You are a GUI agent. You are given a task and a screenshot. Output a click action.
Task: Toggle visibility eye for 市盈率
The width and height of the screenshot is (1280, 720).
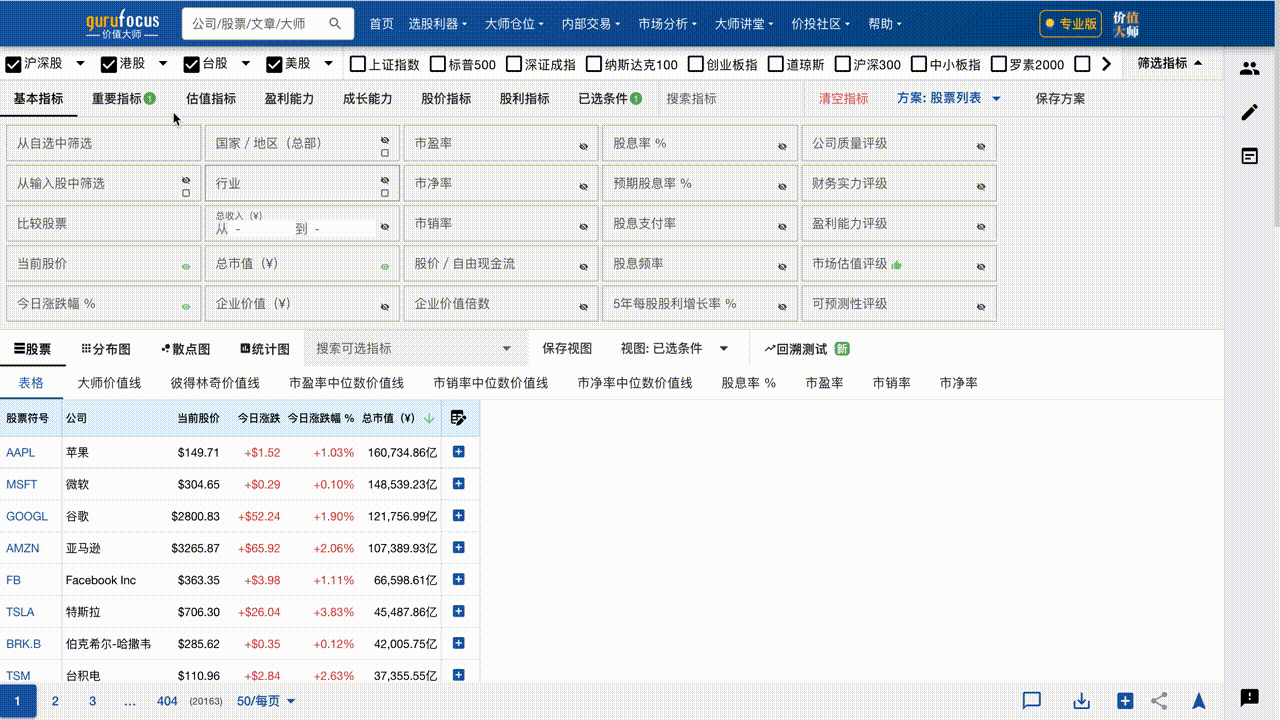pyautogui.click(x=584, y=146)
